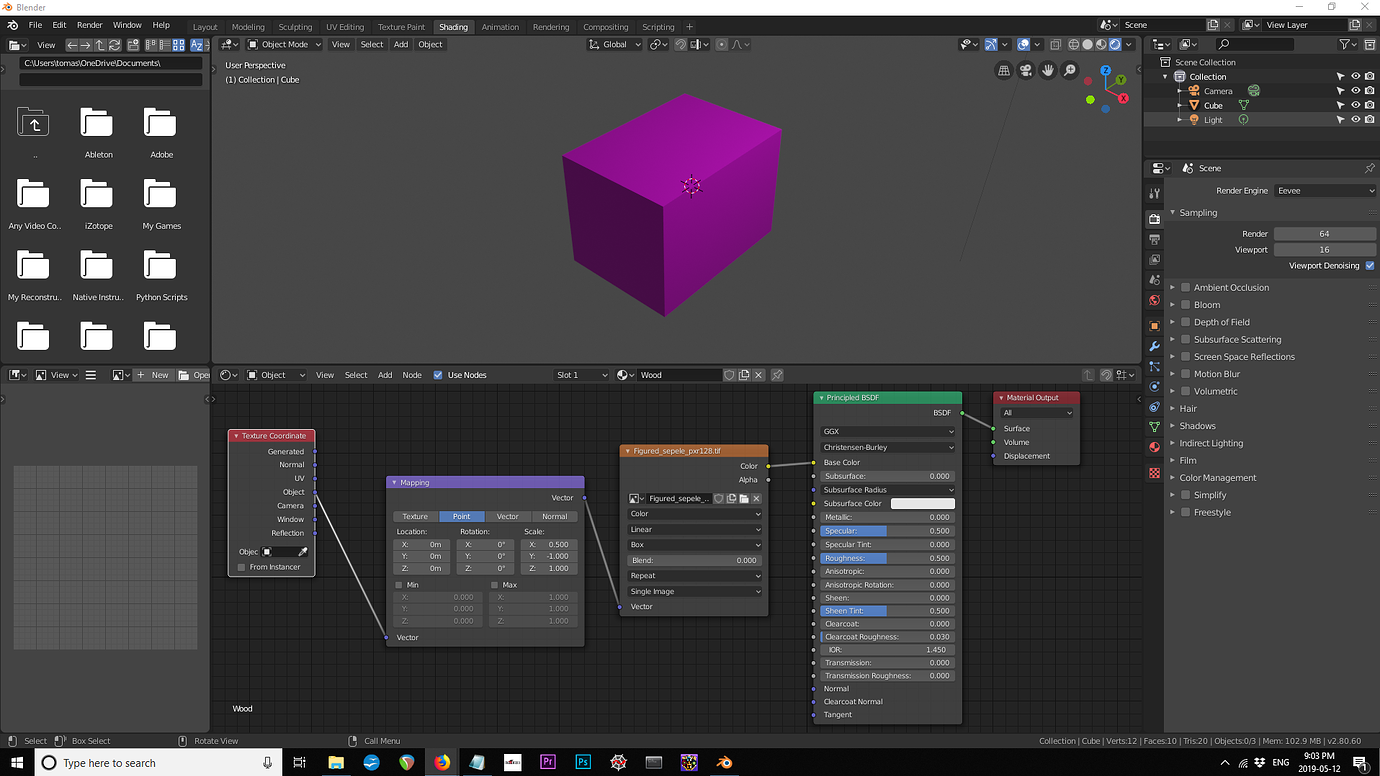1380x776 pixels.
Task: Expand the Shadows panel
Action: (x=1196, y=426)
